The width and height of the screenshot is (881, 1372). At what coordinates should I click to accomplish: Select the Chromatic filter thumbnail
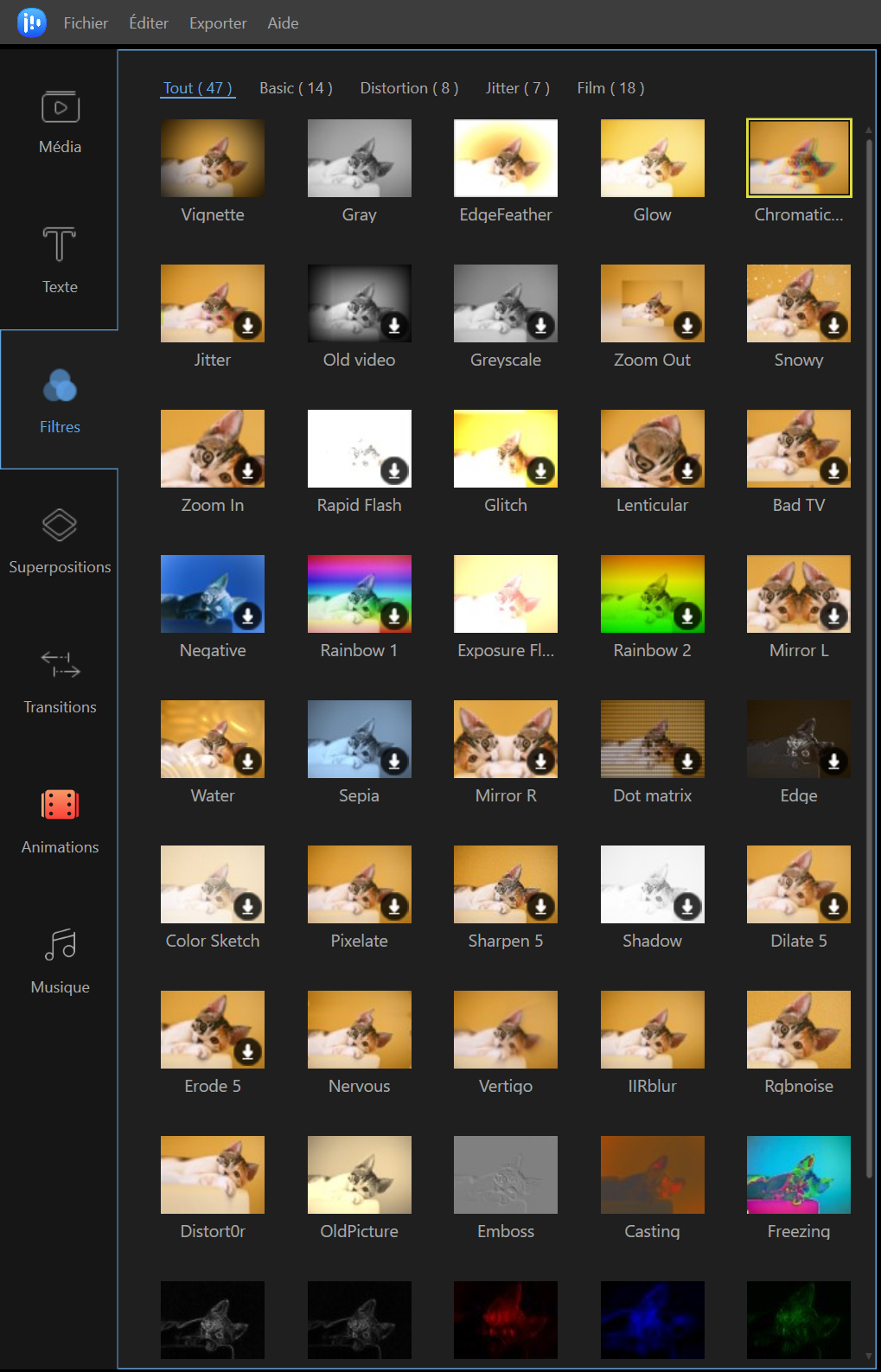799,158
